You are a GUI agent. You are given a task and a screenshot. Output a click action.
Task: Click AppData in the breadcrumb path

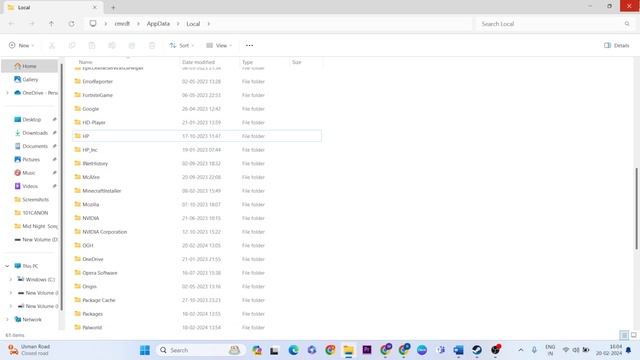[158, 24]
